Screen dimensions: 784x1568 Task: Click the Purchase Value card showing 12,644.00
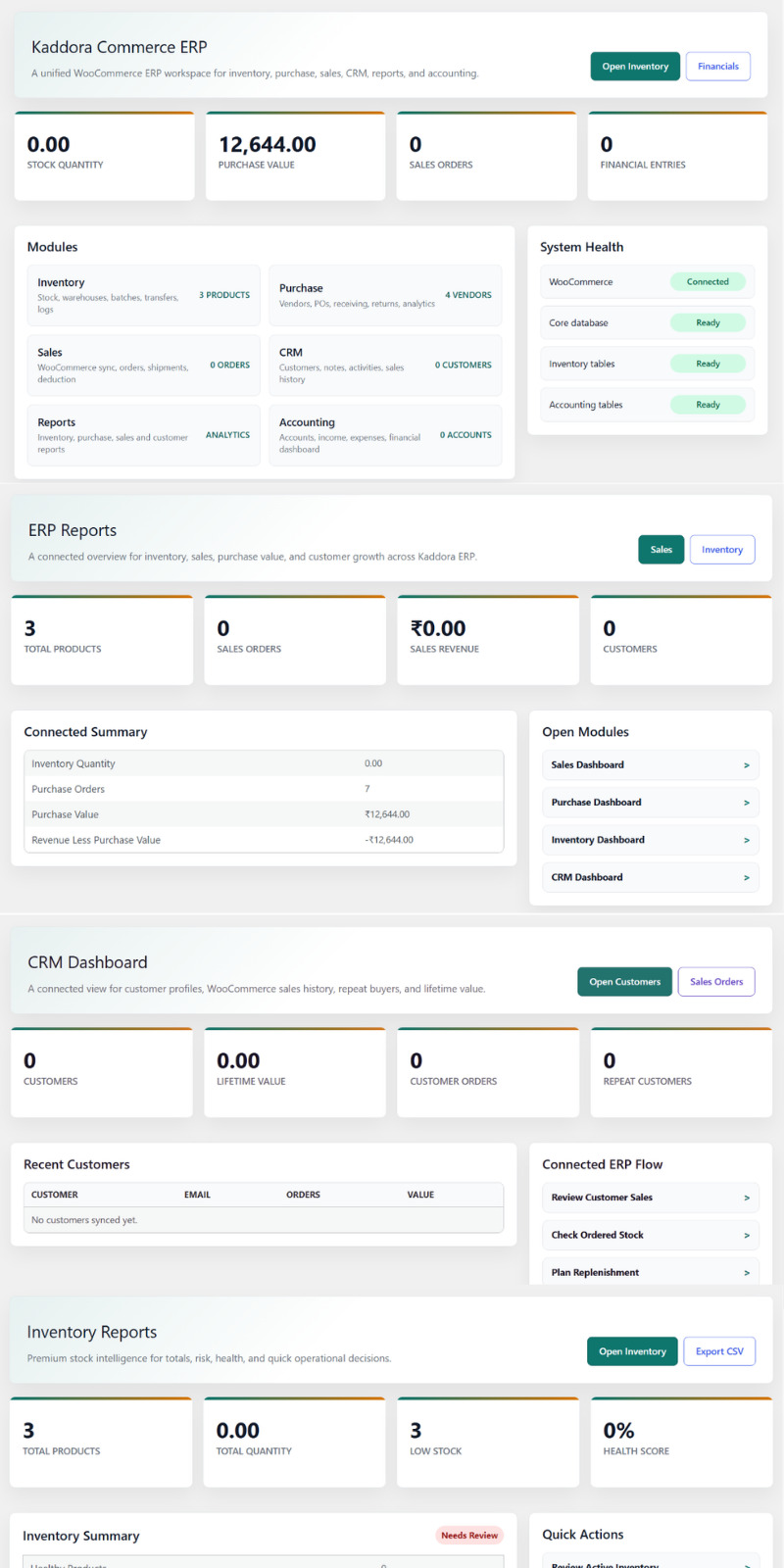[298, 156]
